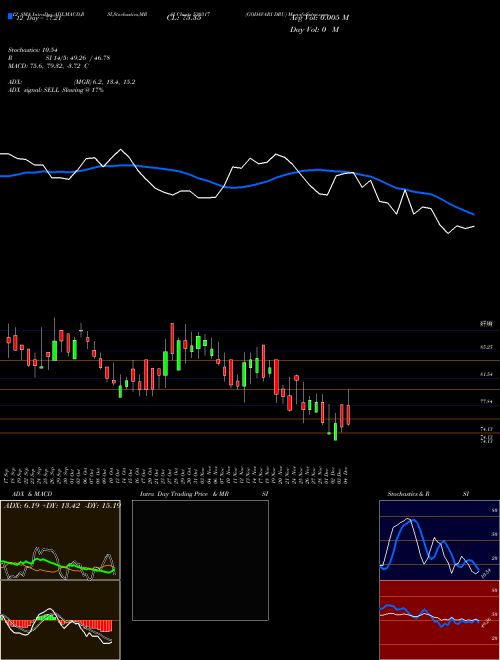
Task: Select the 'Day Vol: 0 M' text
Action: point(314,29)
